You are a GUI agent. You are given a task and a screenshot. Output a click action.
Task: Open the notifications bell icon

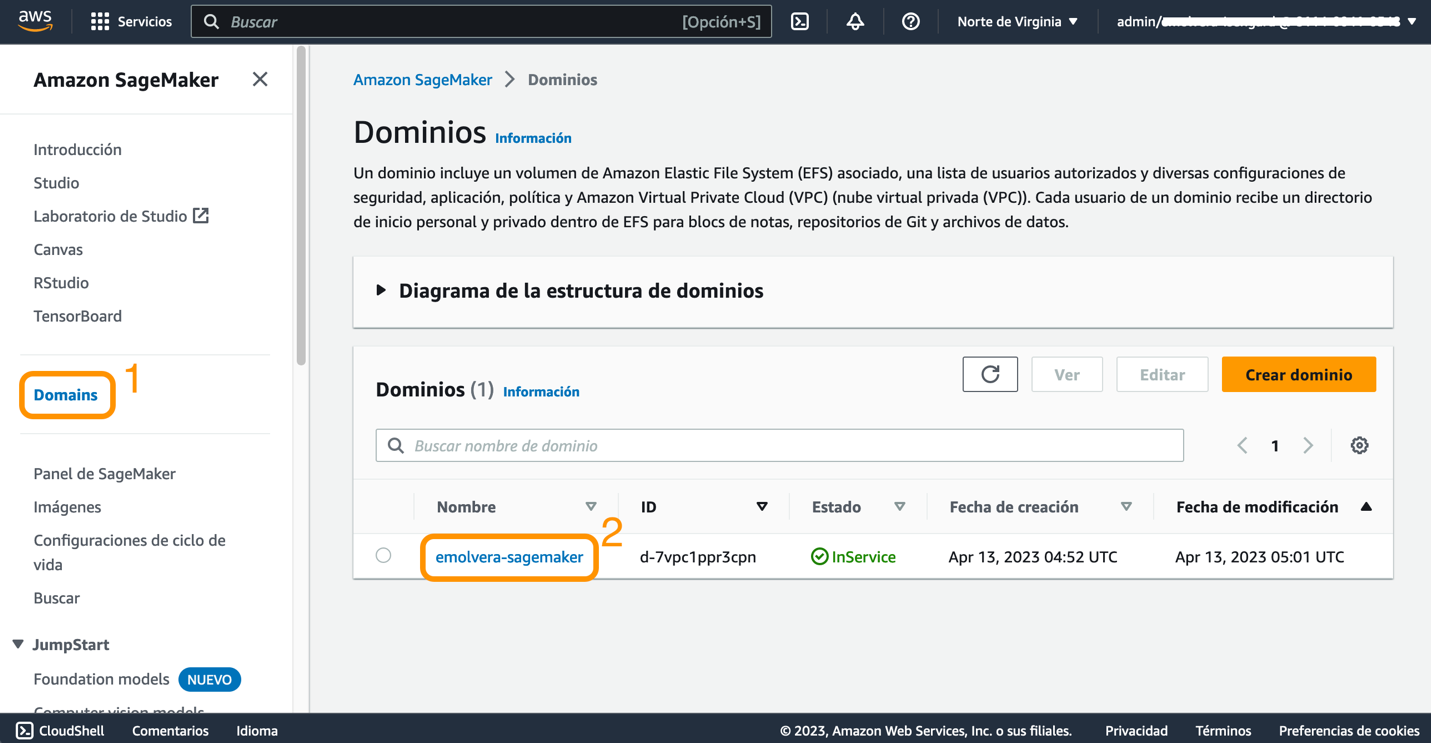tap(855, 21)
